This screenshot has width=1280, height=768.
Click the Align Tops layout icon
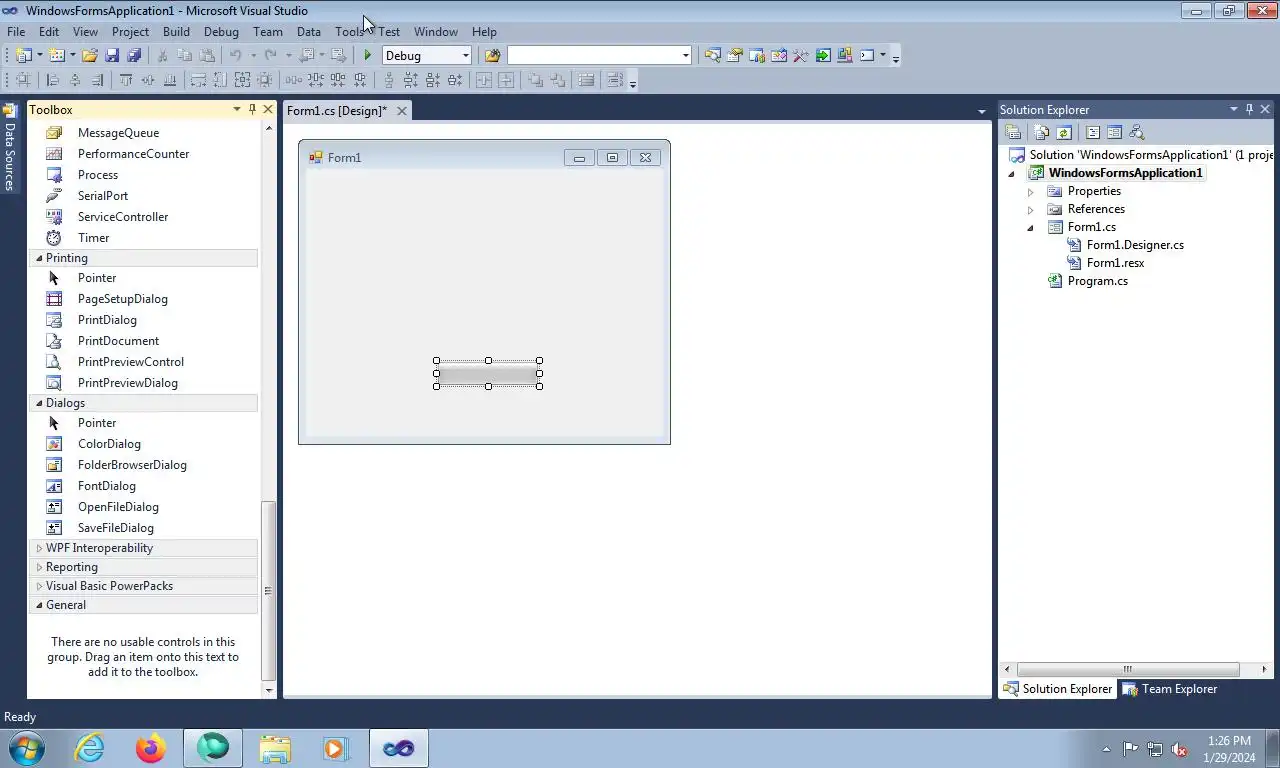(x=126, y=80)
